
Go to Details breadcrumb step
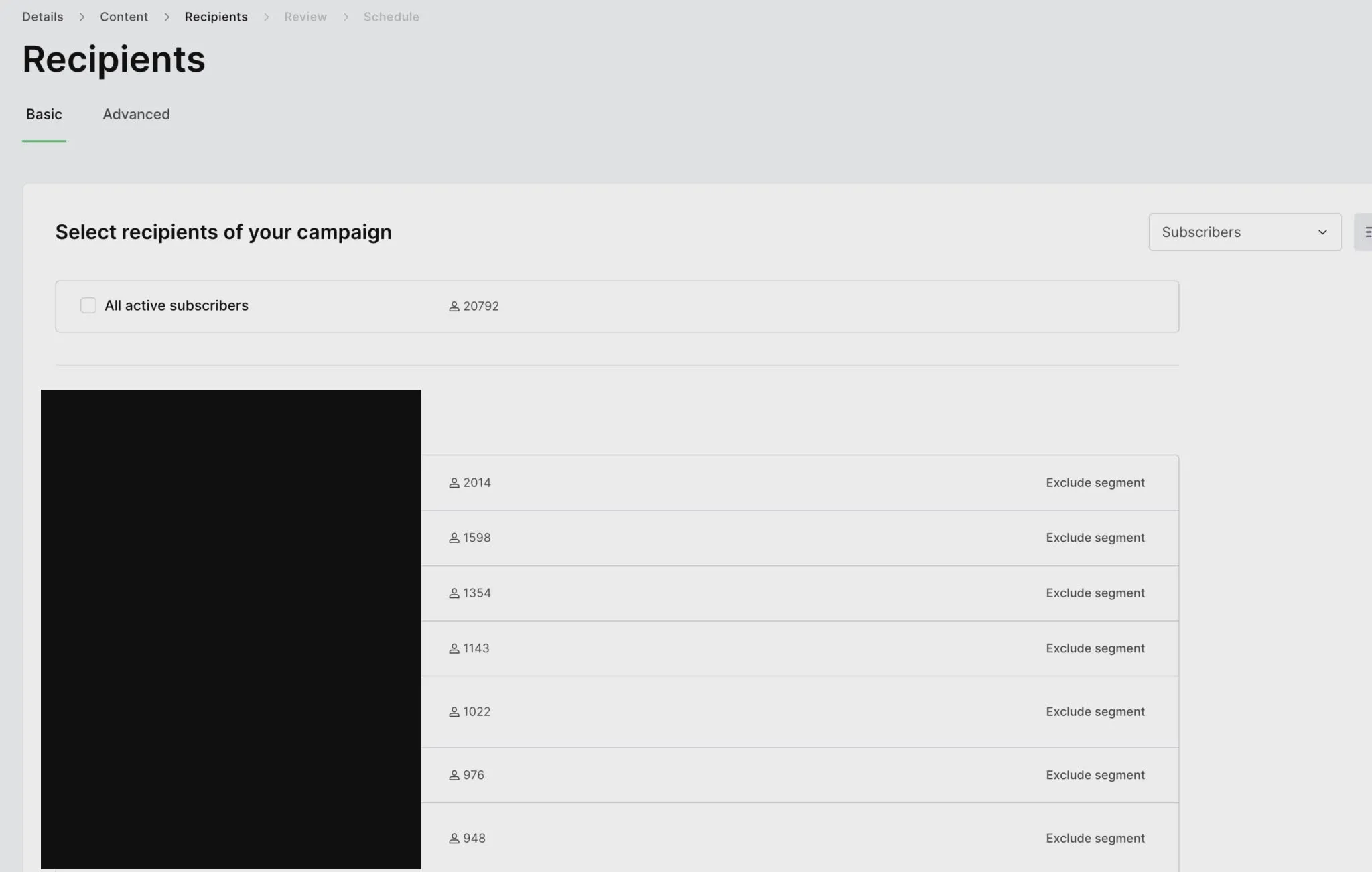point(42,17)
